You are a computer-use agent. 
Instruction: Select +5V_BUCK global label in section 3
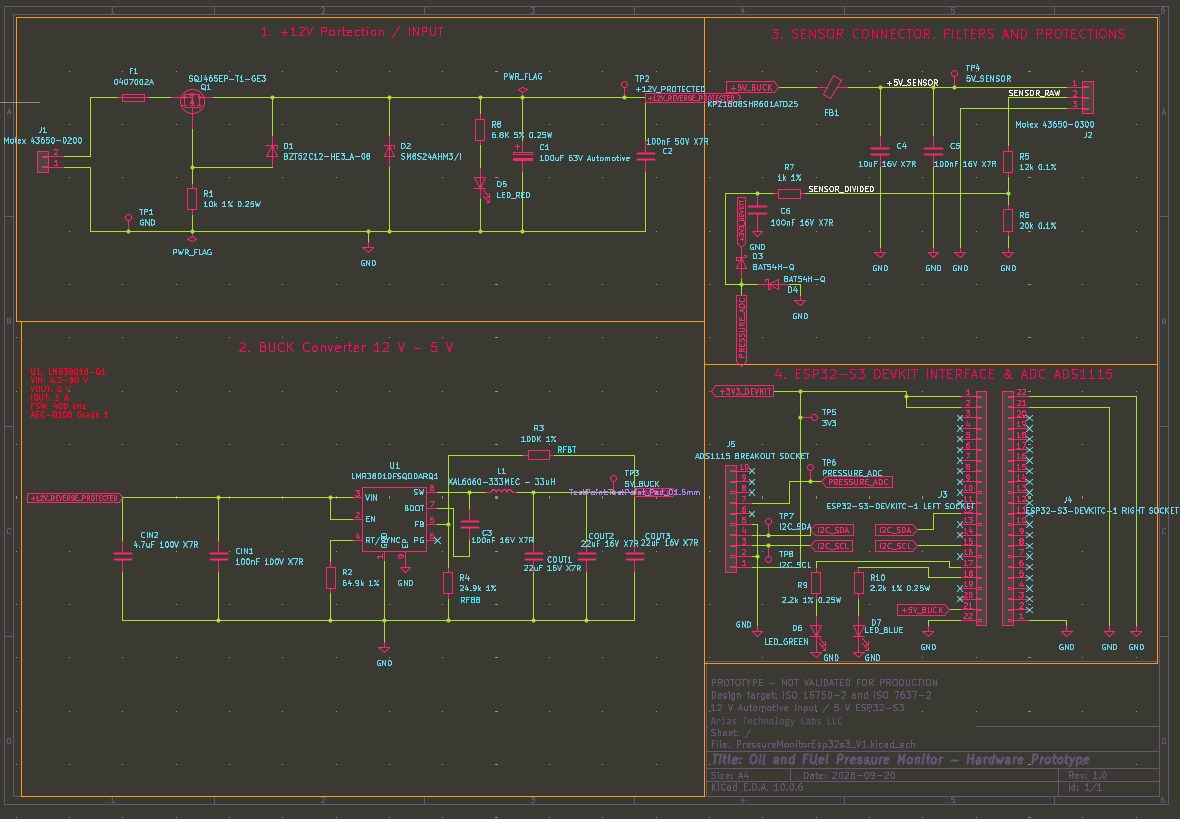coord(753,87)
